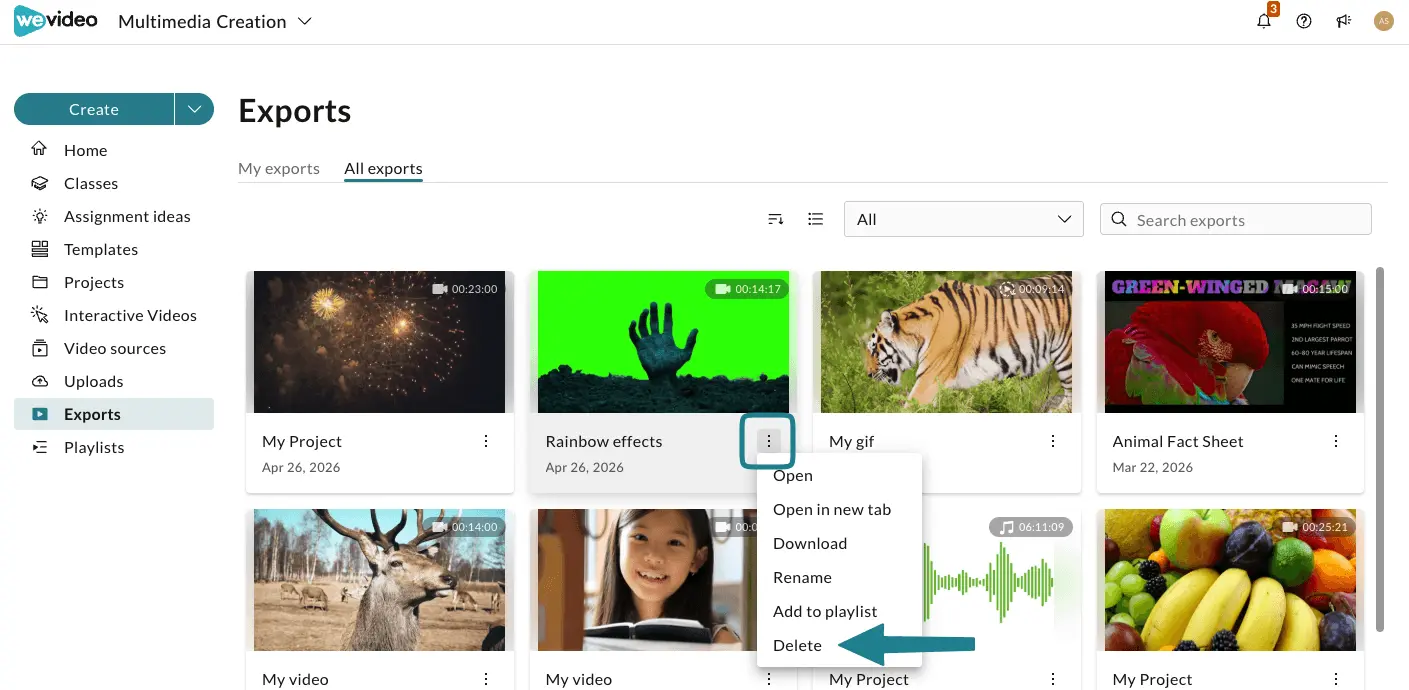
Task: Select Exports in the sidebar
Action: click(114, 414)
